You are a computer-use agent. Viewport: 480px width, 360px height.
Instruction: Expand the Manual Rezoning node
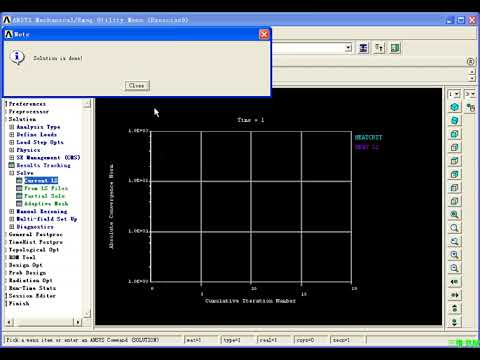point(12,211)
